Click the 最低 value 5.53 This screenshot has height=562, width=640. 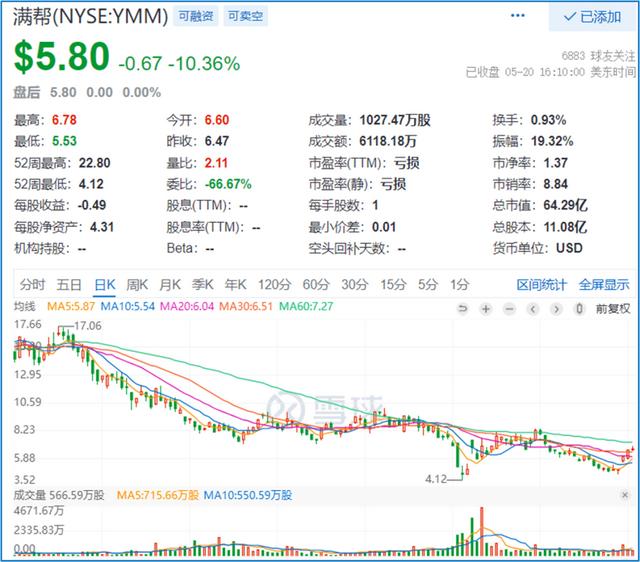tap(64, 141)
